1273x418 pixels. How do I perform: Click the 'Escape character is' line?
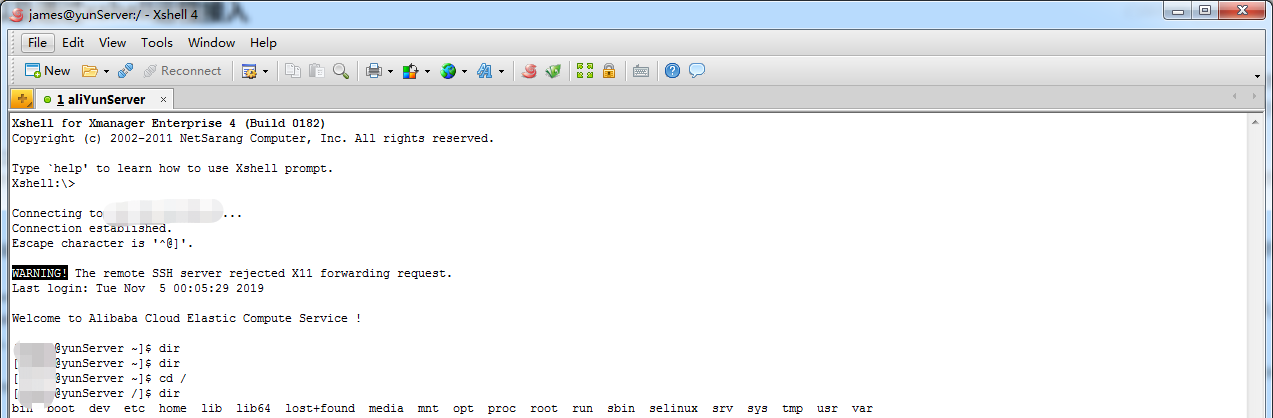(x=102, y=243)
